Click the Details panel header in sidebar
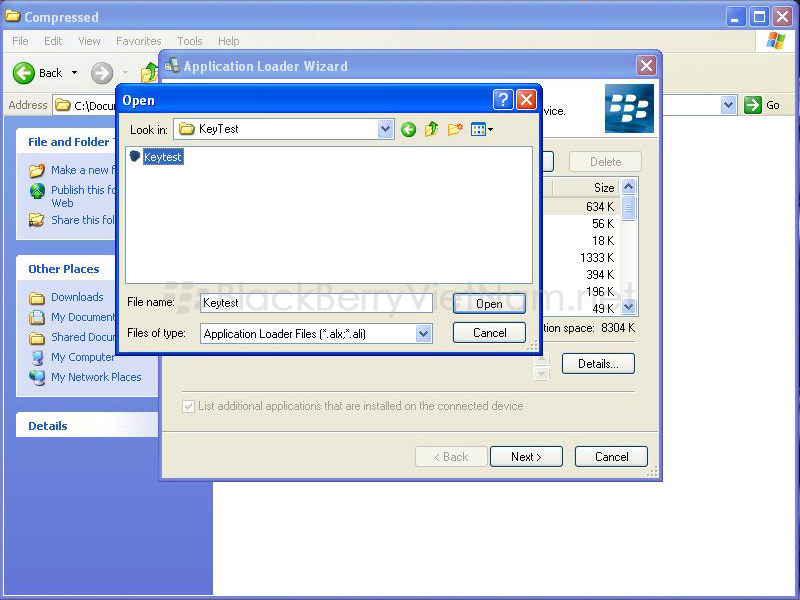The width and height of the screenshot is (800, 600). point(87,426)
